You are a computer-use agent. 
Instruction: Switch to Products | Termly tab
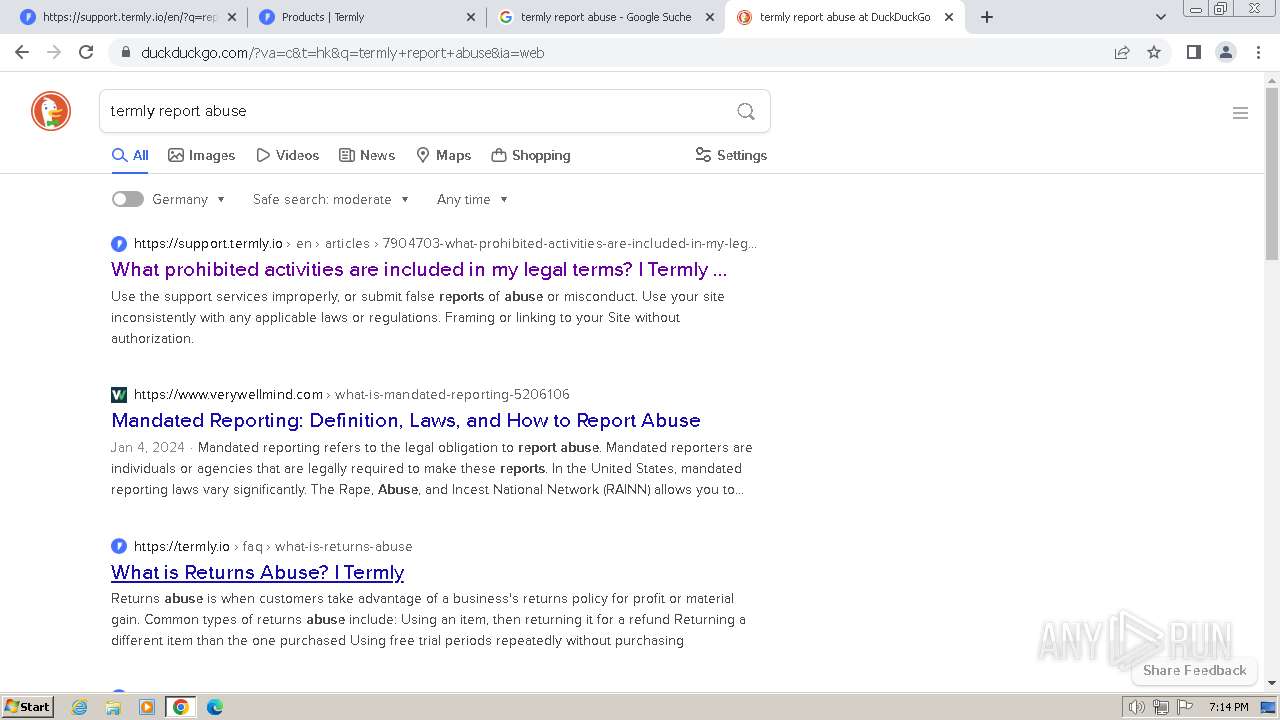pos(366,17)
